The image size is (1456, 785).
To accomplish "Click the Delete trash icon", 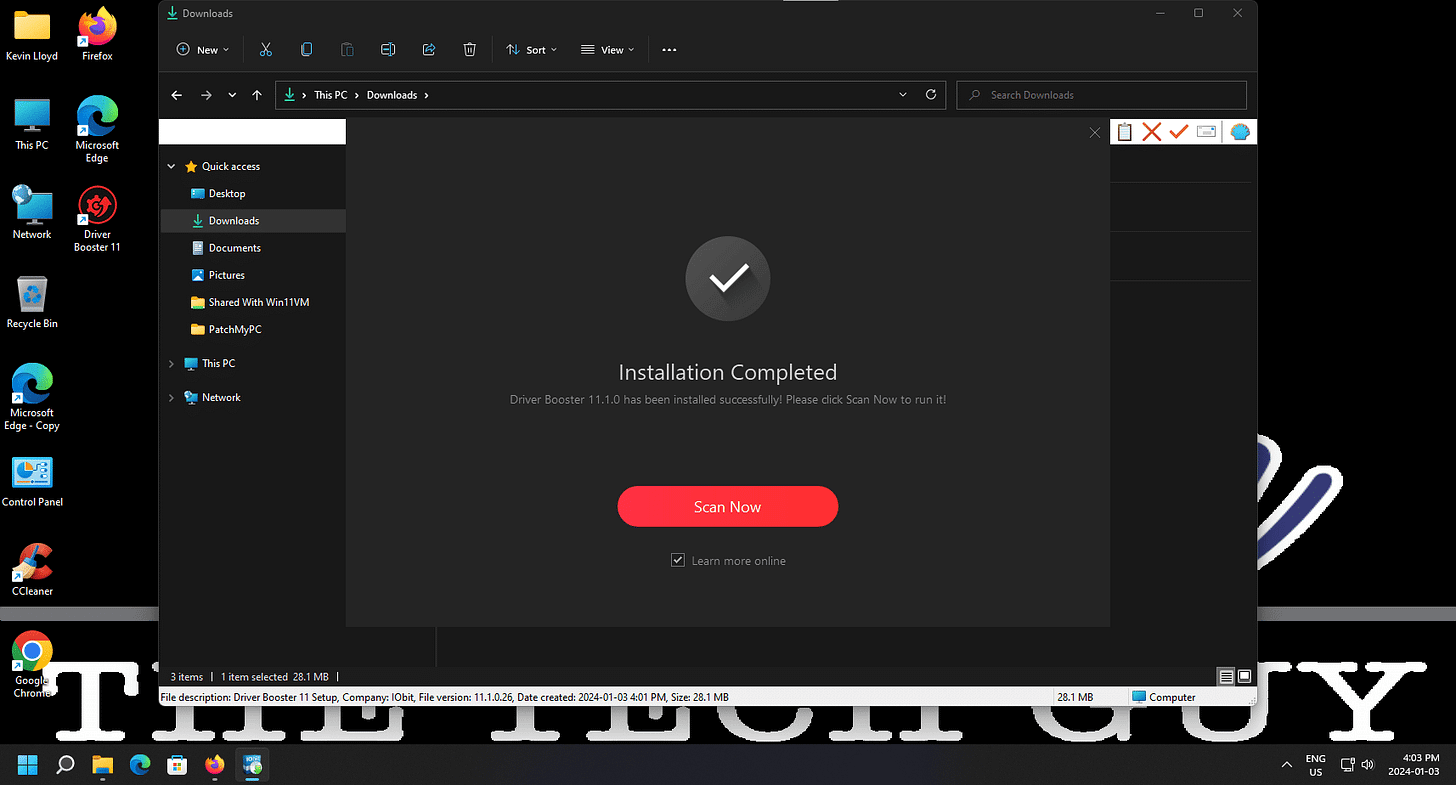I will point(470,49).
